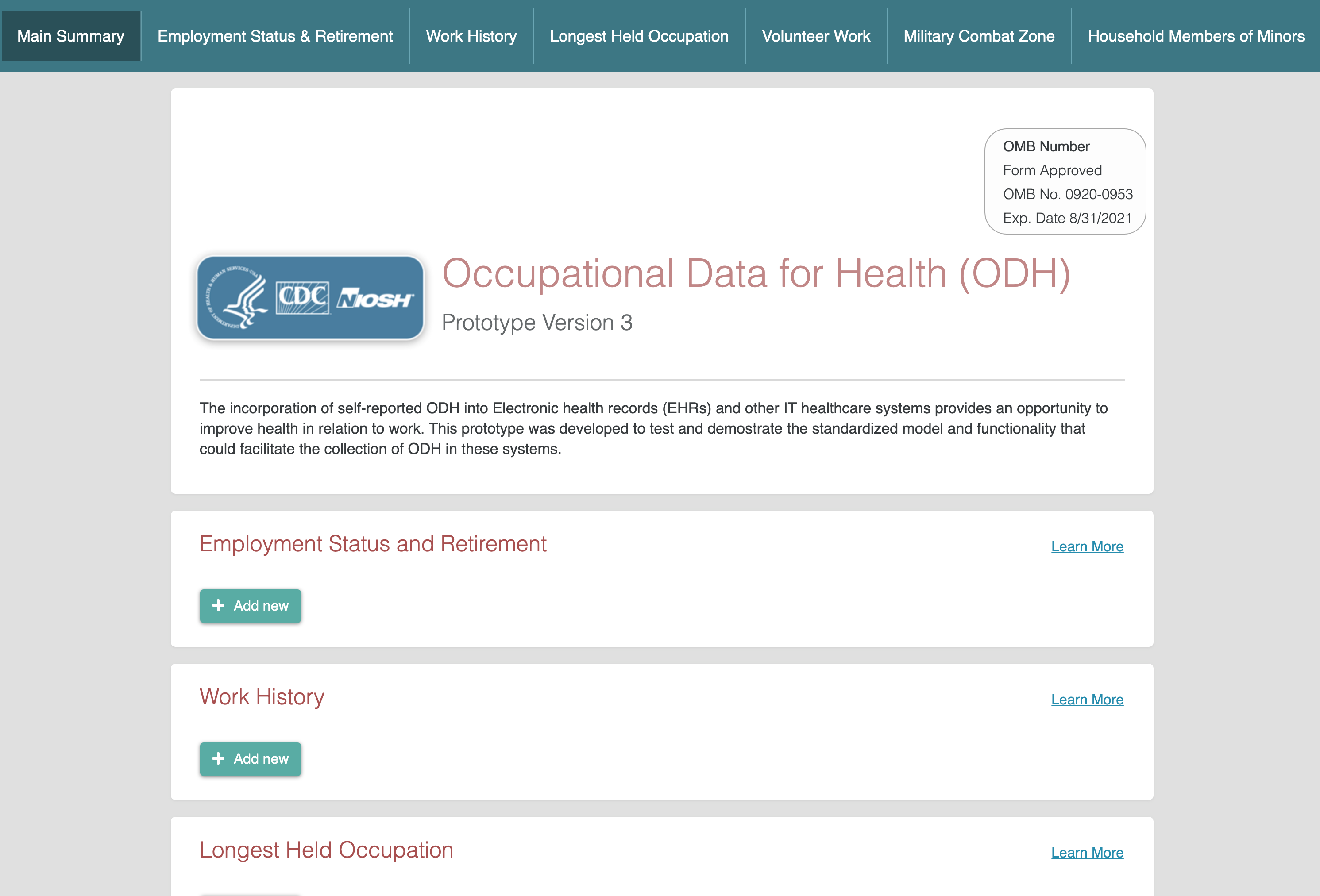
Task: Open Learn More link for Work History
Action: (1087, 700)
